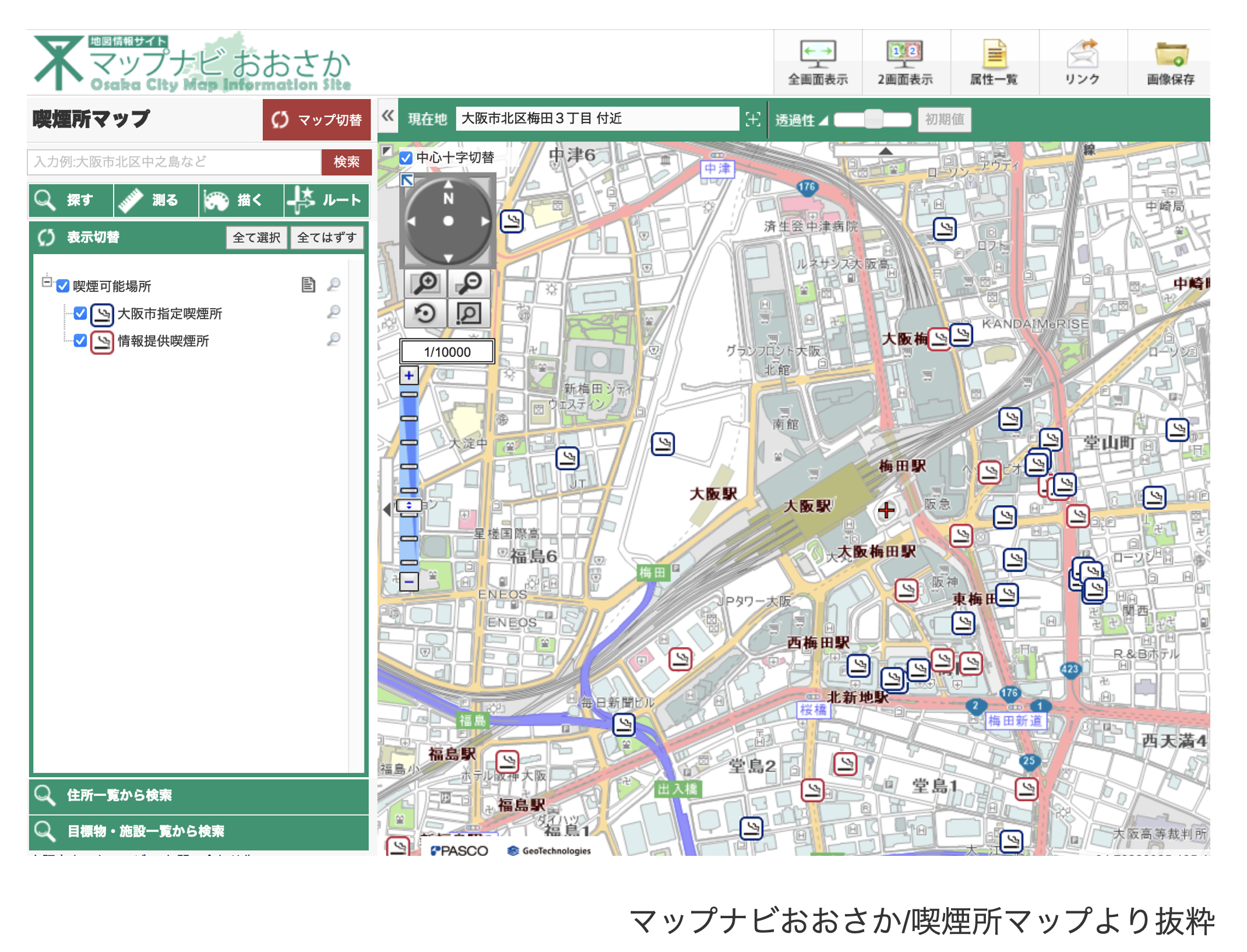Uncheck the 情報提供喫煙所 layer checkbox
Image resolution: width=1247 pixels, height=952 pixels.
coord(80,341)
